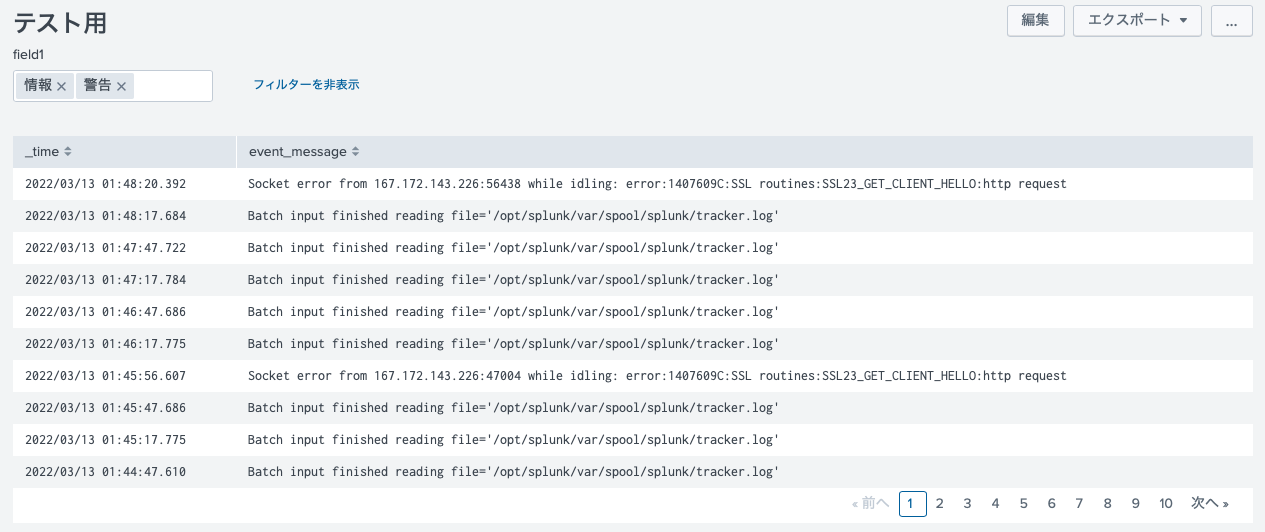Go to page 9

click(x=1135, y=504)
